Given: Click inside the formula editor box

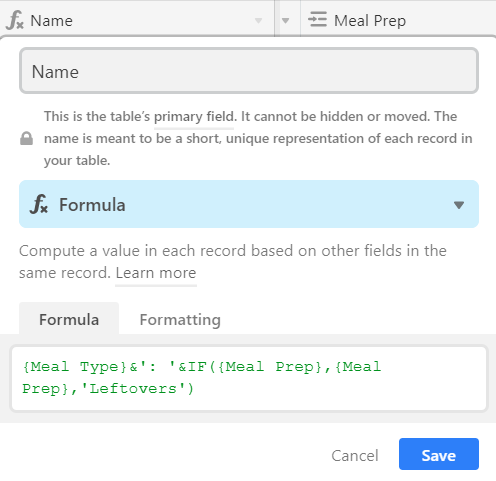Looking at the screenshot, I should [249, 378].
